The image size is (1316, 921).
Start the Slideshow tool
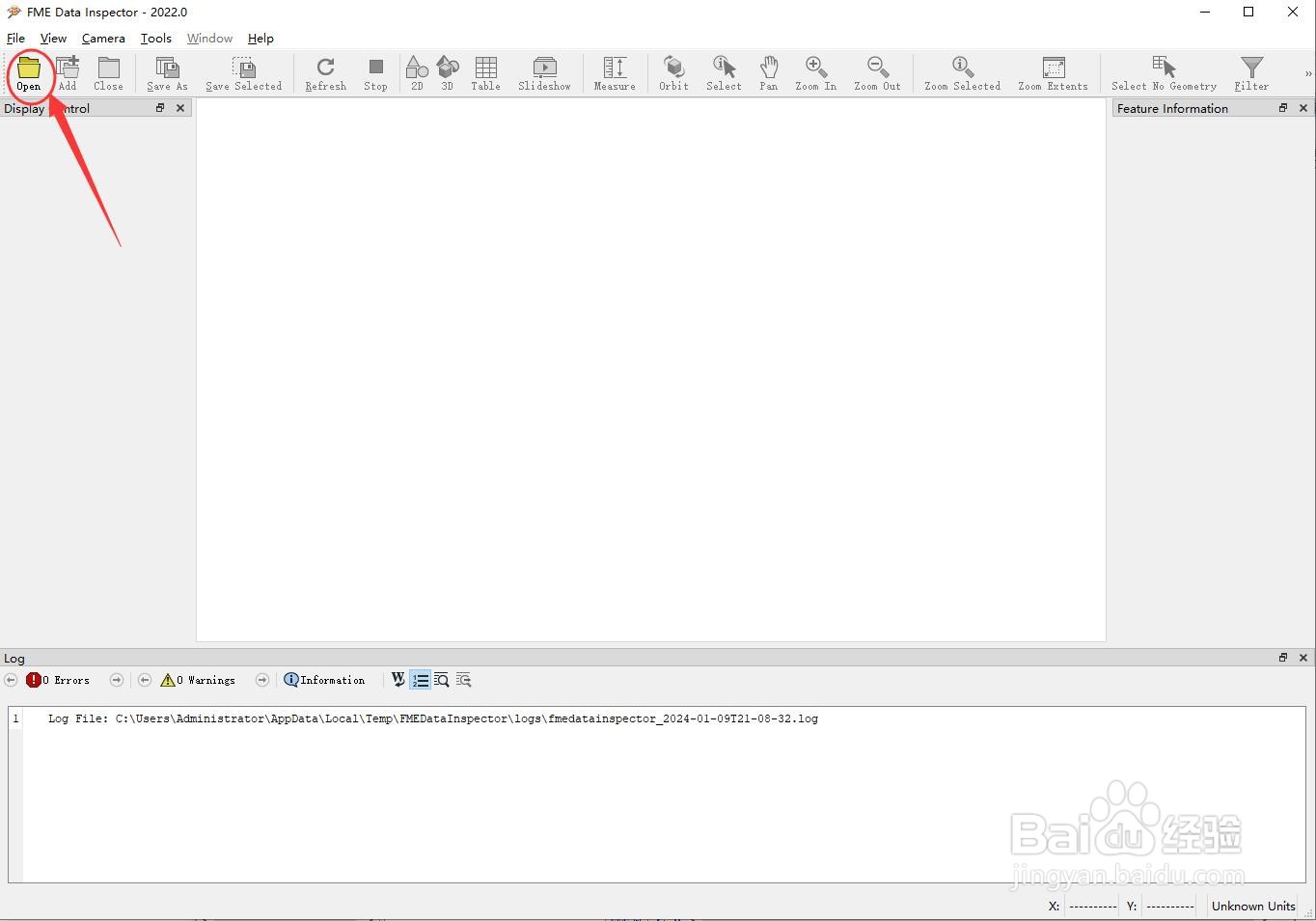(x=544, y=73)
